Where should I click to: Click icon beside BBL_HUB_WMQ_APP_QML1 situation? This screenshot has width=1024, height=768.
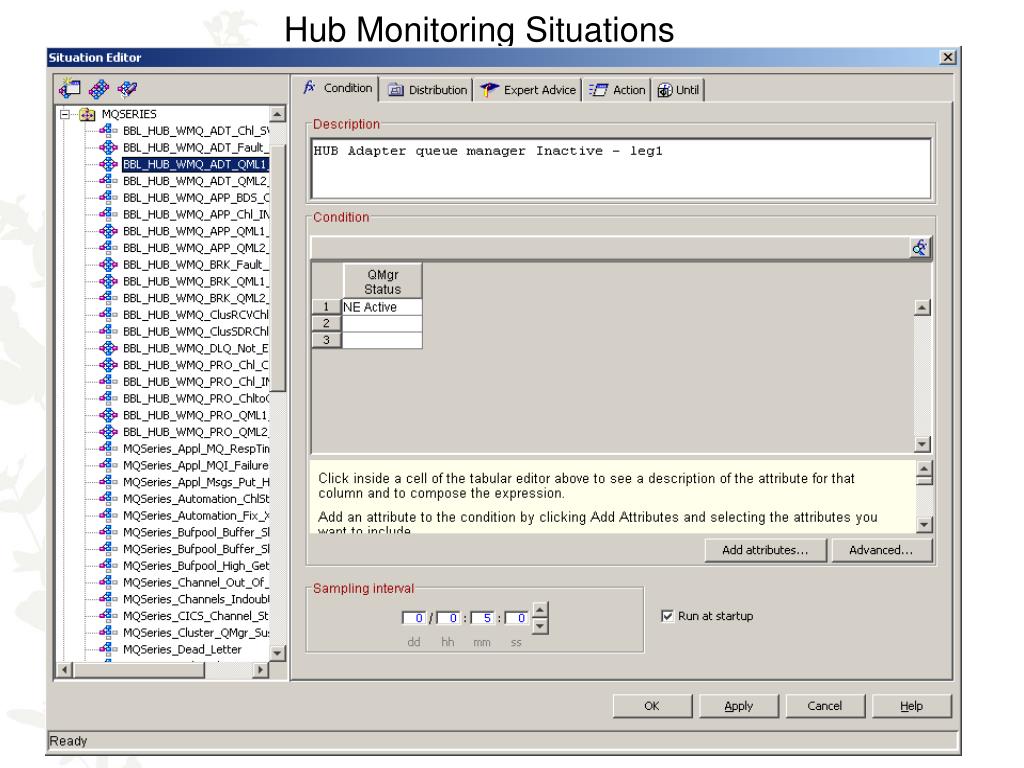pyautogui.click(x=108, y=231)
